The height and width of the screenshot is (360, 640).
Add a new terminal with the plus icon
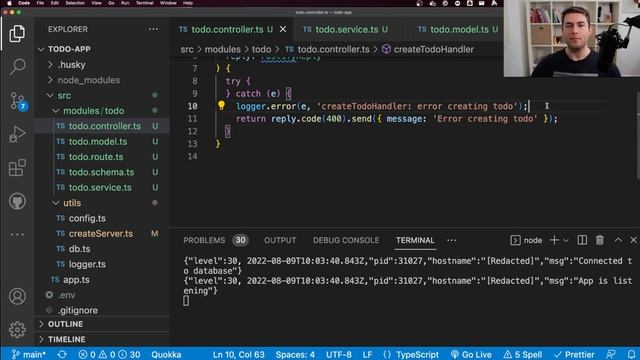554,240
